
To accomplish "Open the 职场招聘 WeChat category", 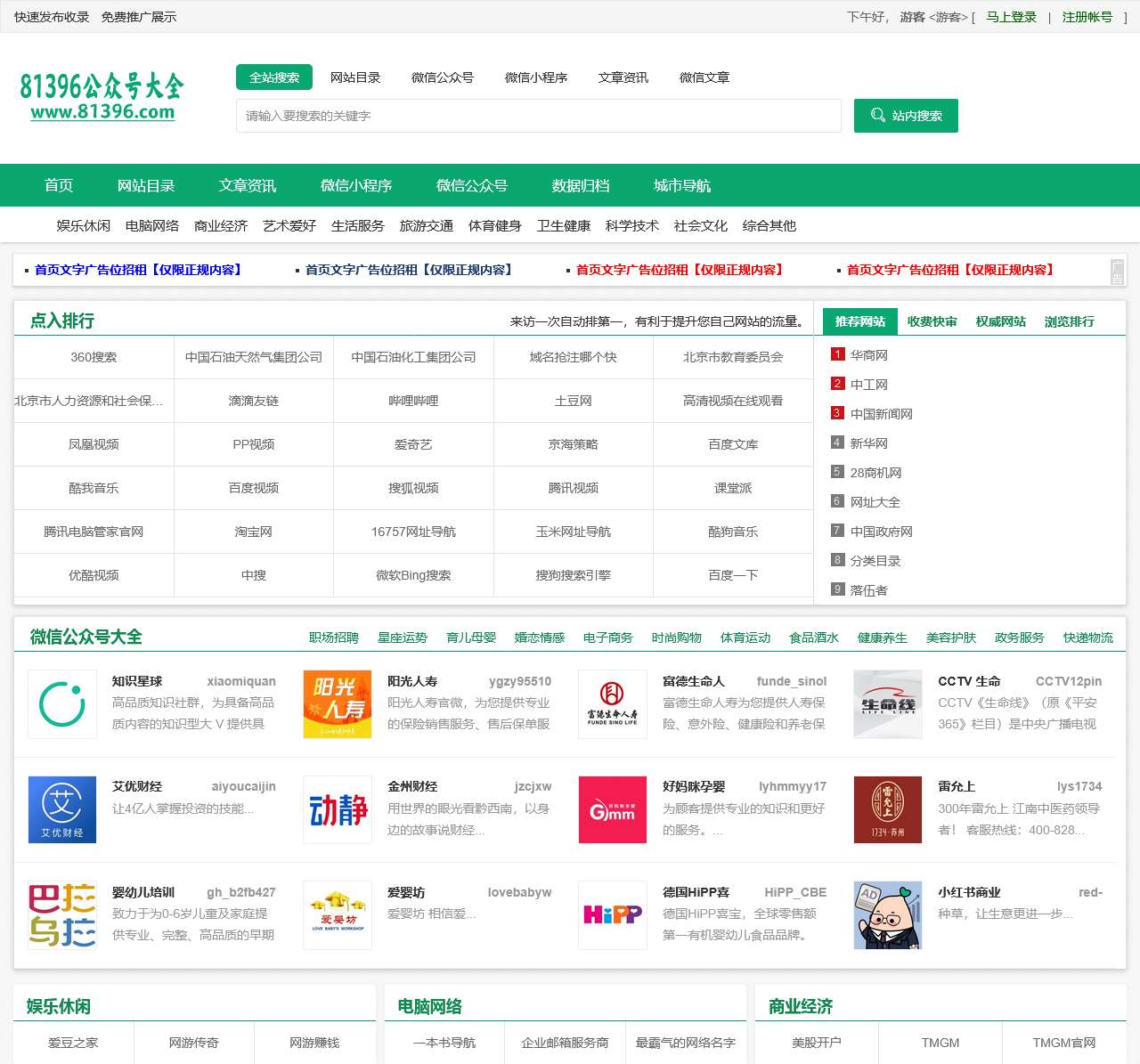I will 334,638.
